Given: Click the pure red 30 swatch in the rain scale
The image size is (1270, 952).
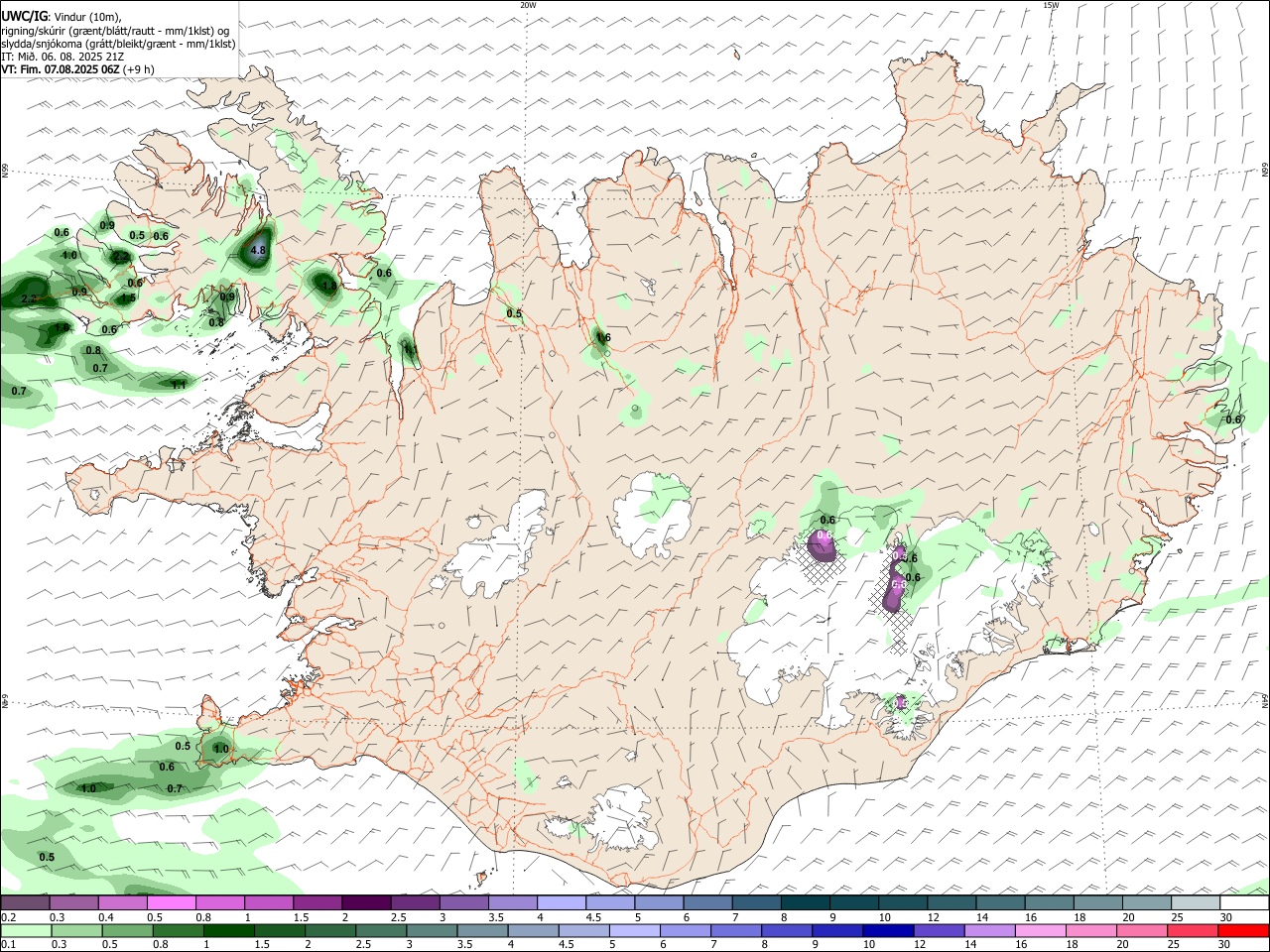Looking at the screenshot, I should tap(1243, 930).
